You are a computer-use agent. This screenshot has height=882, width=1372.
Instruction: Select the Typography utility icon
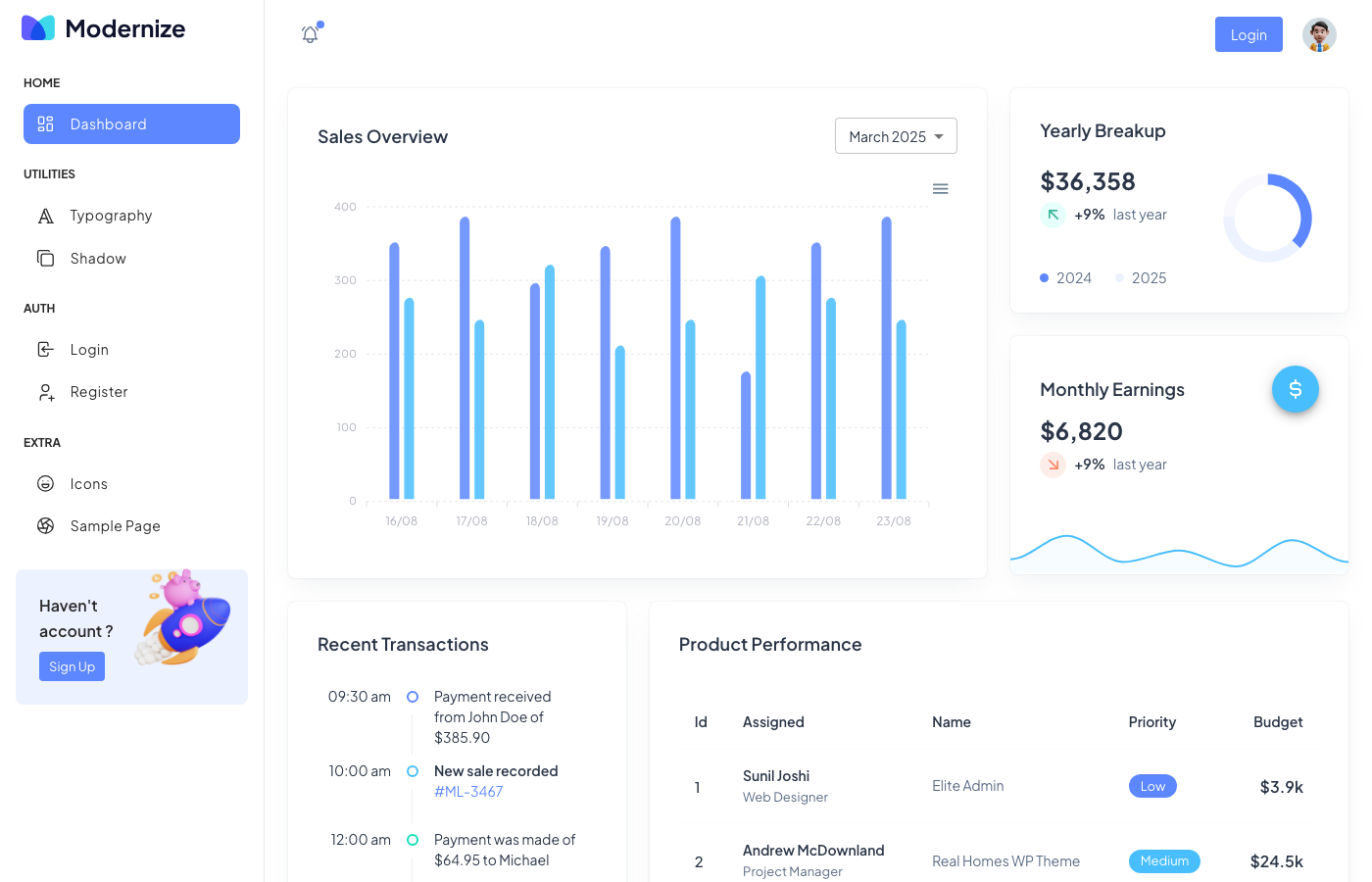(x=46, y=215)
